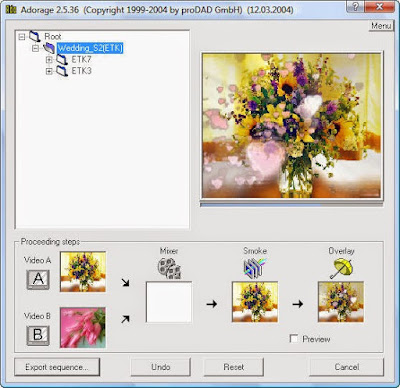
Task: Click the title bar help question mark
Action: (x=356, y=6)
